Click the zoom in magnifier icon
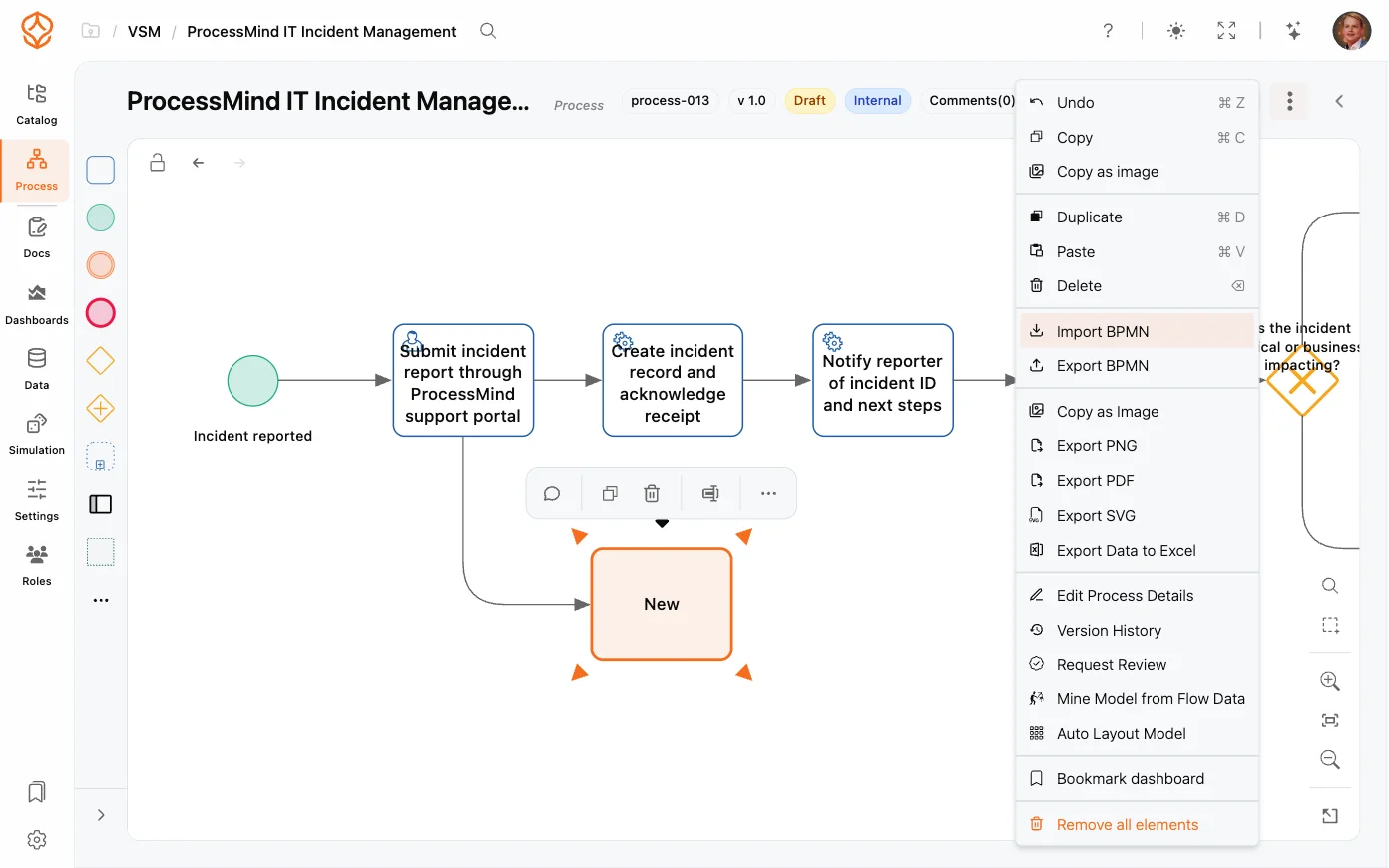 pos(1330,681)
